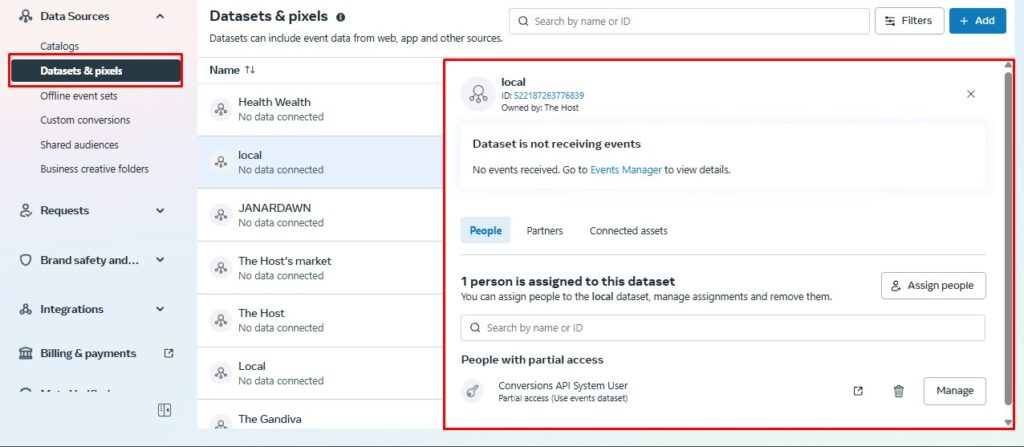Image resolution: width=1024 pixels, height=447 pixels.
Task: Close the local dataset details panel
Action: coord(970,94)
